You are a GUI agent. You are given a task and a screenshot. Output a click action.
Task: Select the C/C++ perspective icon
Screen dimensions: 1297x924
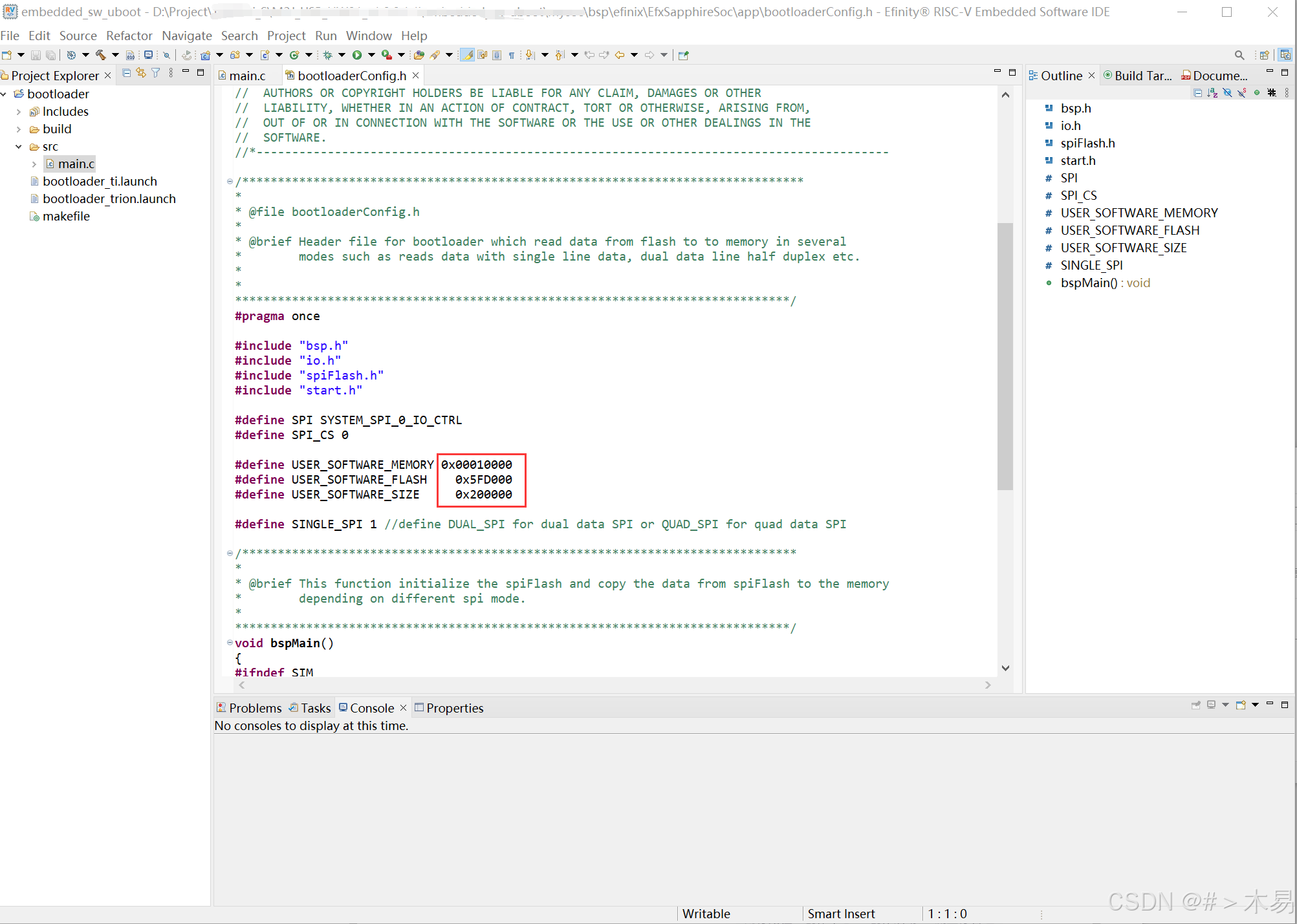1285,55
